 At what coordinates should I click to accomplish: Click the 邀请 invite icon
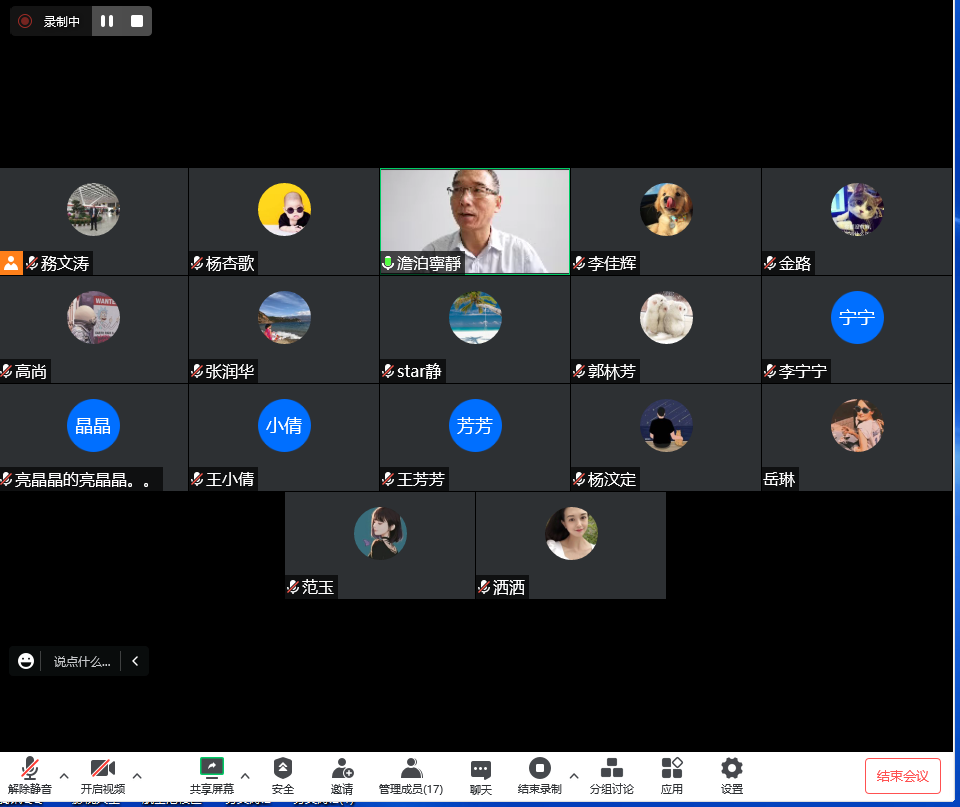coord(342,774)
